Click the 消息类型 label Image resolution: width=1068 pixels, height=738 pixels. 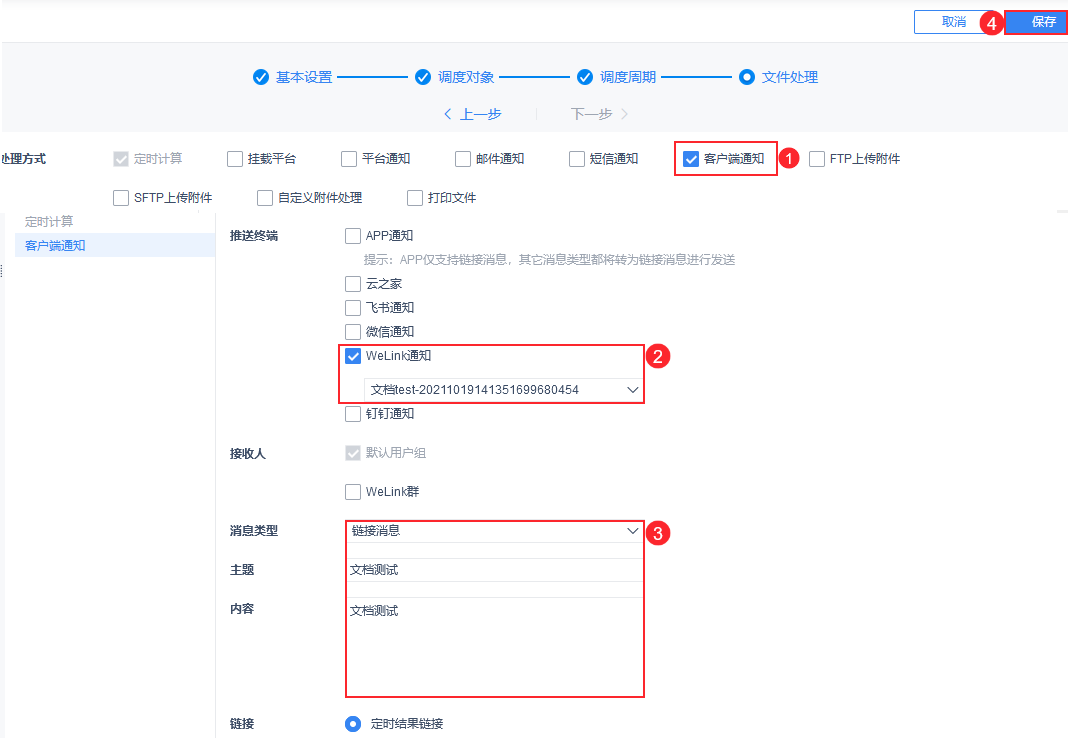[x=254, y=531]
